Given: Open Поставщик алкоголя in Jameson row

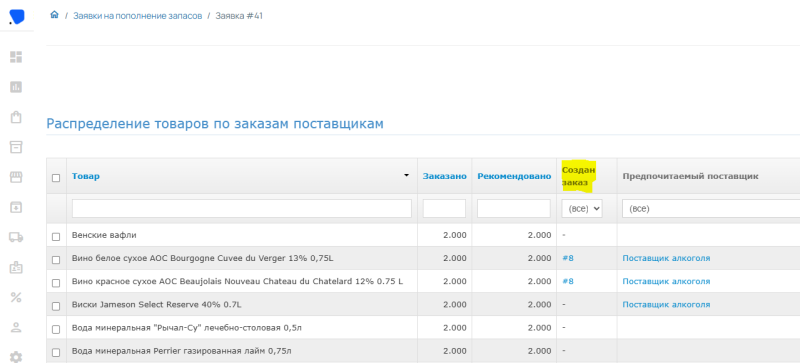Looking at the screenshot, I should (666, 304).
